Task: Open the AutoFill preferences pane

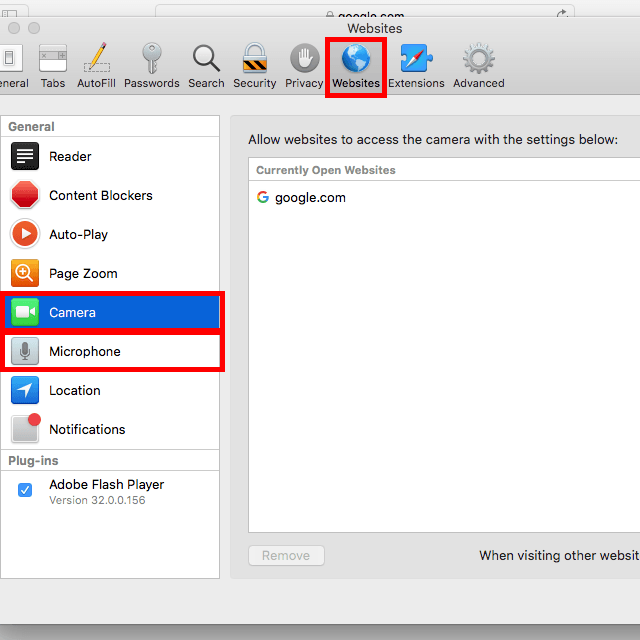Action: tap(96, 66)
